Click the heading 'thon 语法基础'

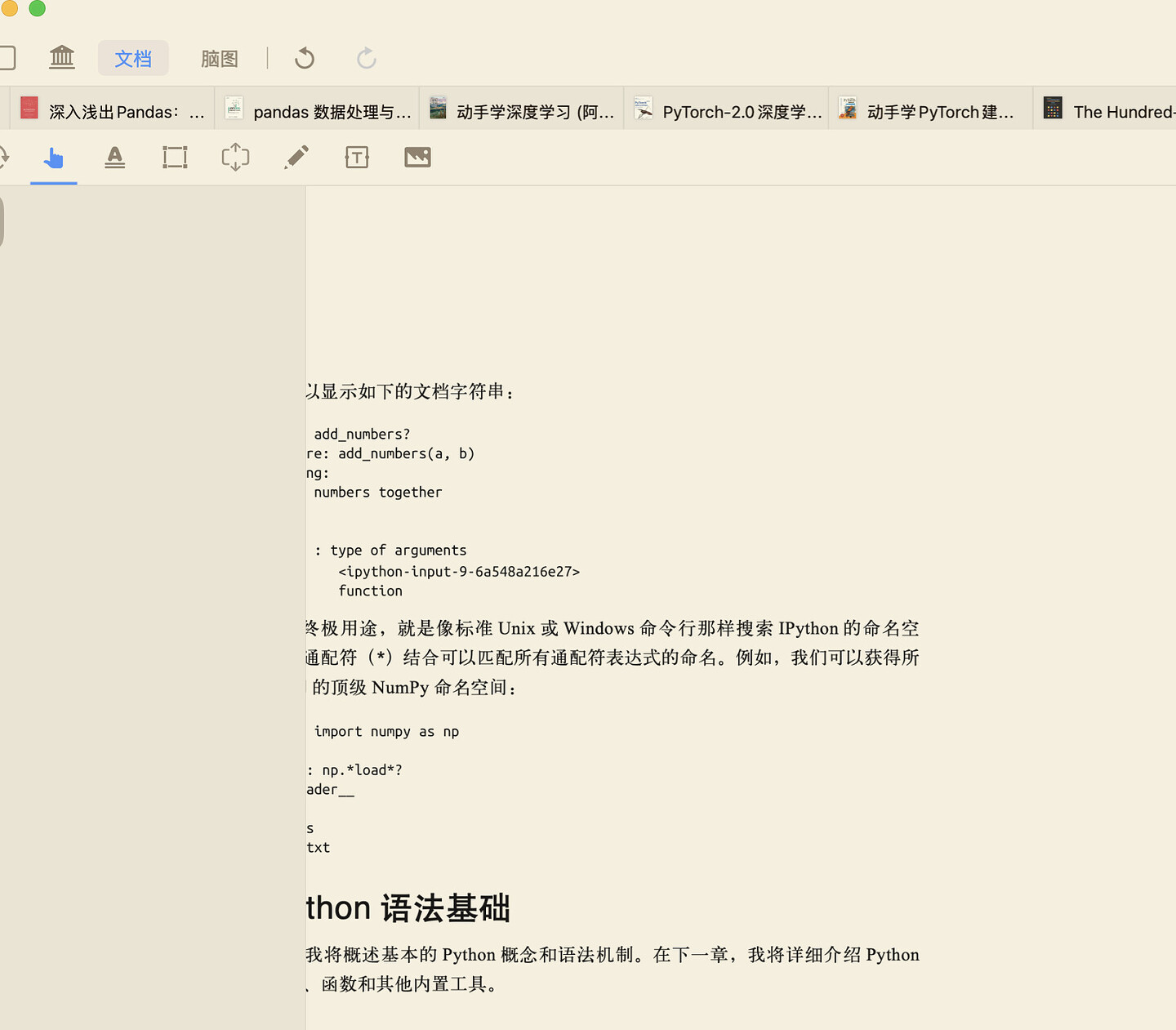coord(408,908)
